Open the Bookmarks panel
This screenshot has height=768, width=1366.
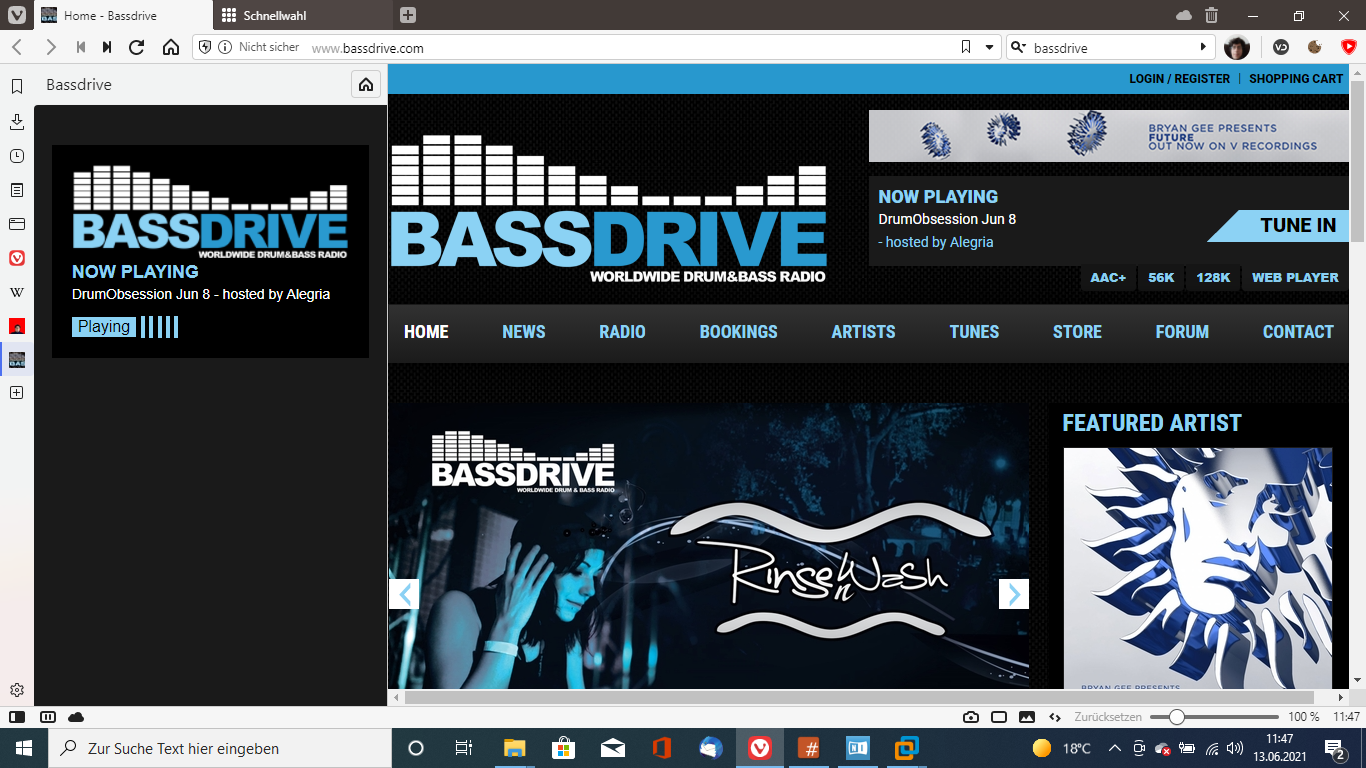pyautogui.click(x=17, y=86)
